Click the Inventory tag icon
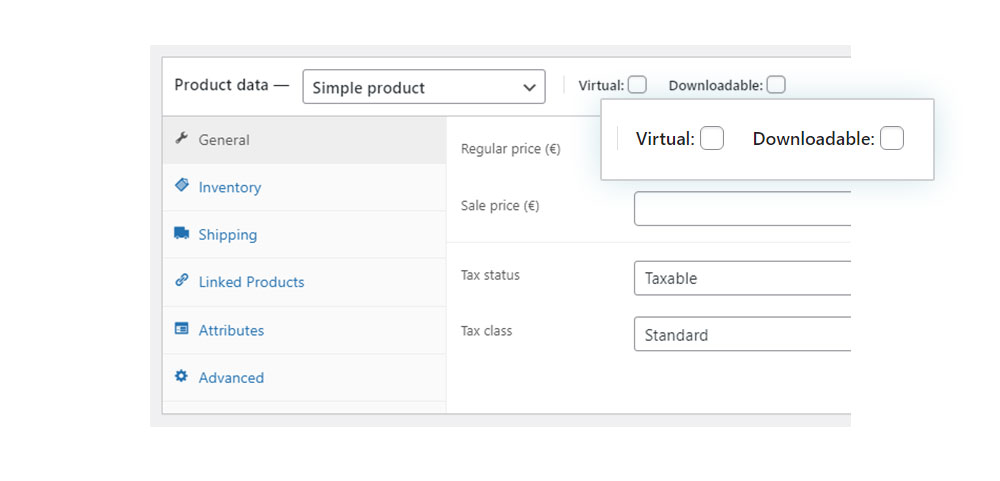Image resolution: width=1000 pixels, height=481 pixels. coord(182,185)
